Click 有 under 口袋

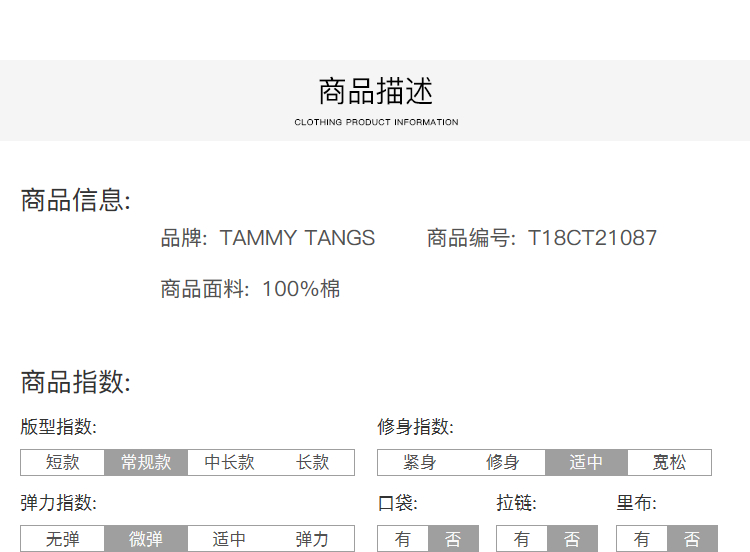(x=403, y=539)
